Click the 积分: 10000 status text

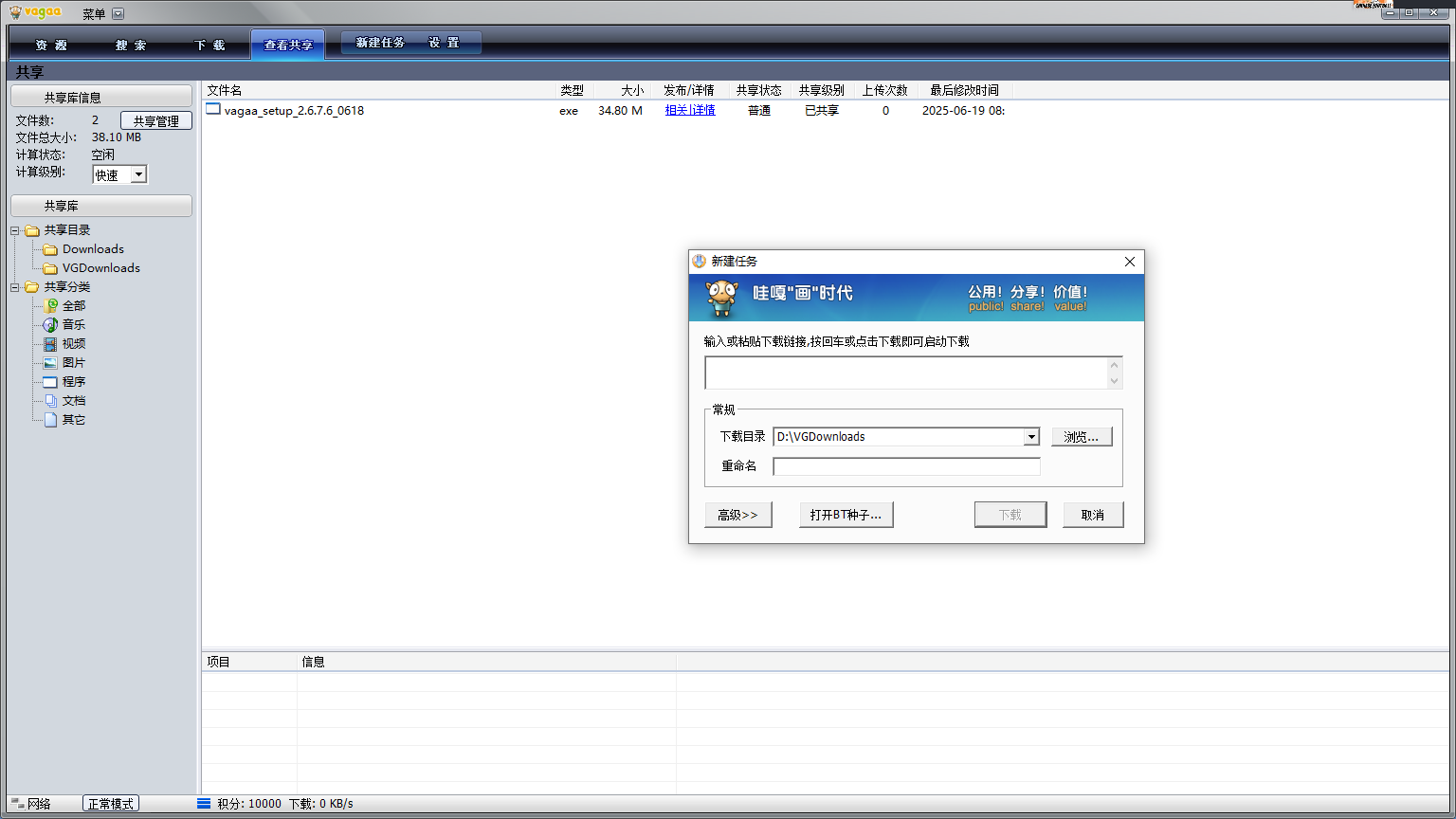249,804
